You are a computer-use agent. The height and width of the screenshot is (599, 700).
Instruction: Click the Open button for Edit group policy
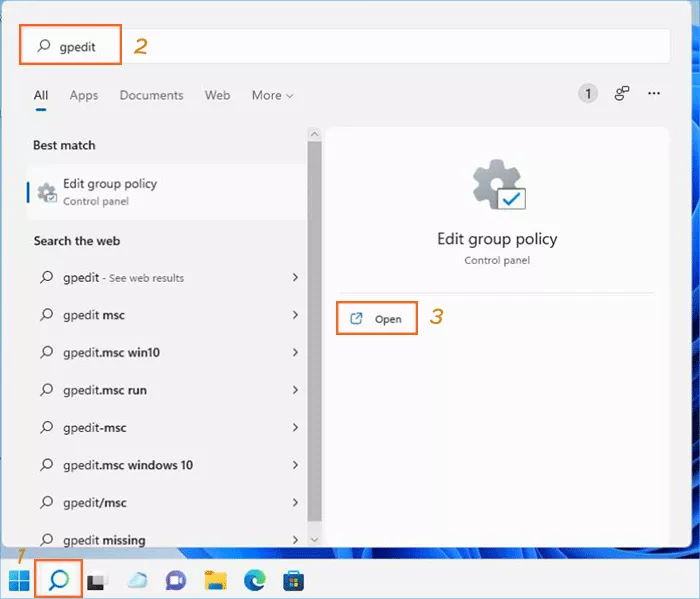pos(377,318)
